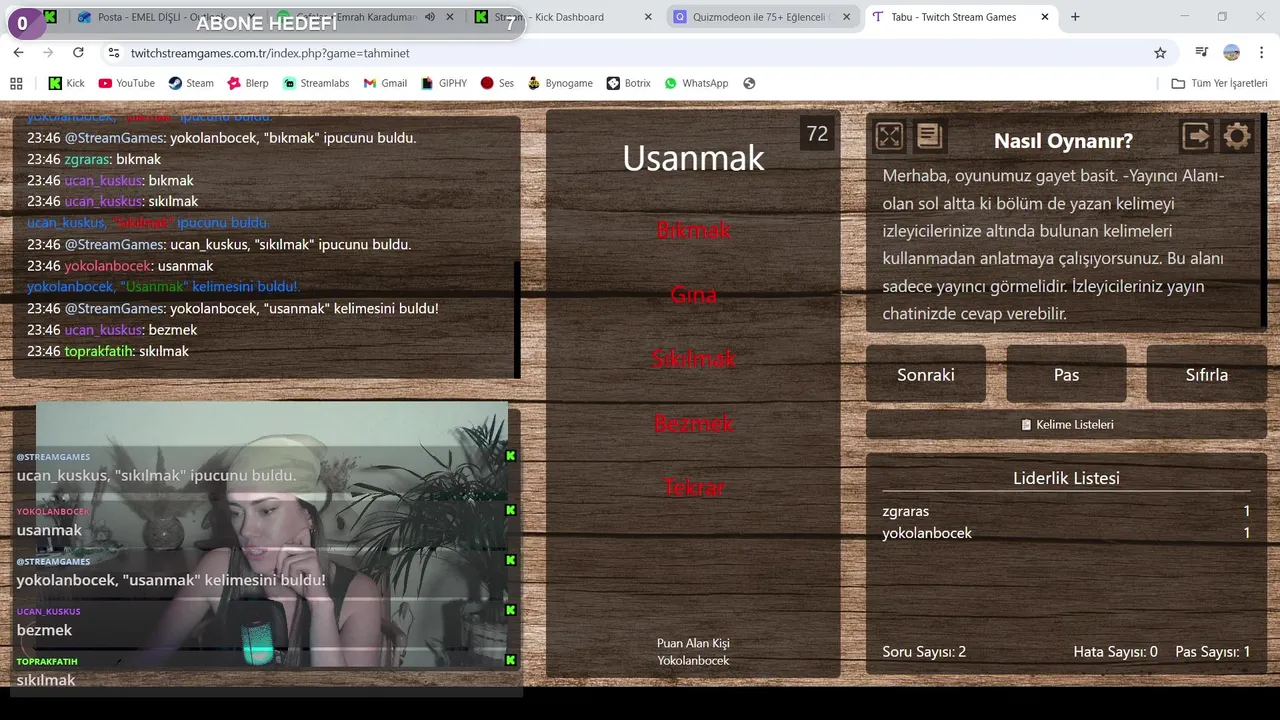Screen dimensions: 1280x720
Task: Close the Tabu - Twitch Stream Games tab
Action: pos(1046,17)
